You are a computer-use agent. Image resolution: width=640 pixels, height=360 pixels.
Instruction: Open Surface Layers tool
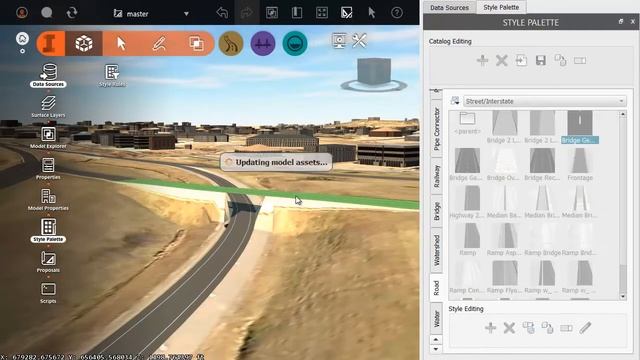[x=48, y=107]
